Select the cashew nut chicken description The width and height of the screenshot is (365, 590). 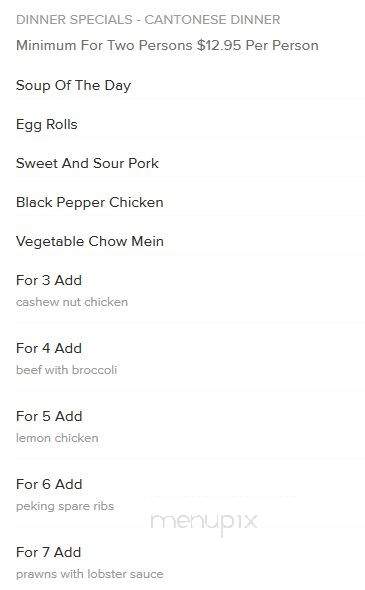[x=72, y=302]
